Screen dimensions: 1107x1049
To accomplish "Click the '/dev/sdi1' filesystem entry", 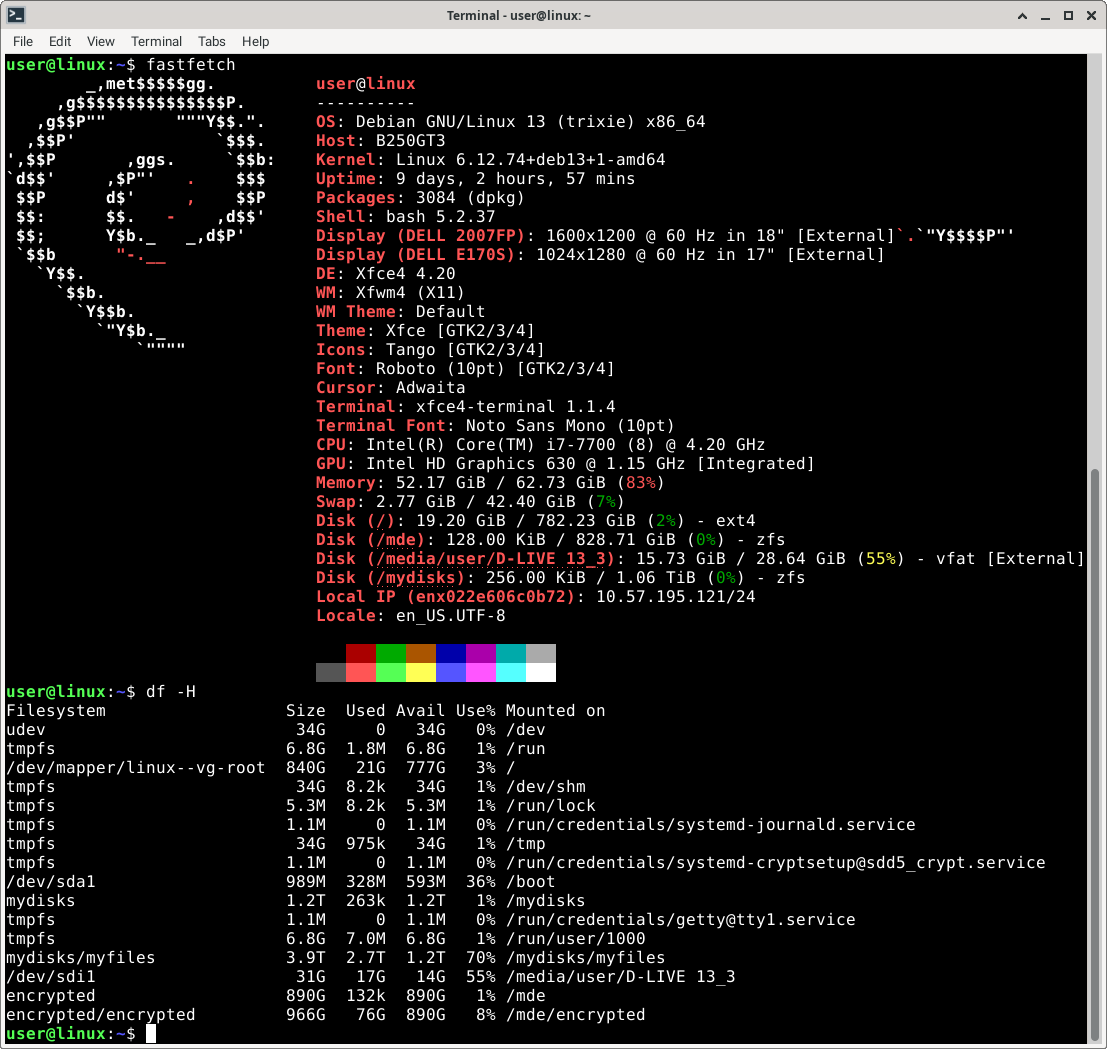I will pos(51,977).
